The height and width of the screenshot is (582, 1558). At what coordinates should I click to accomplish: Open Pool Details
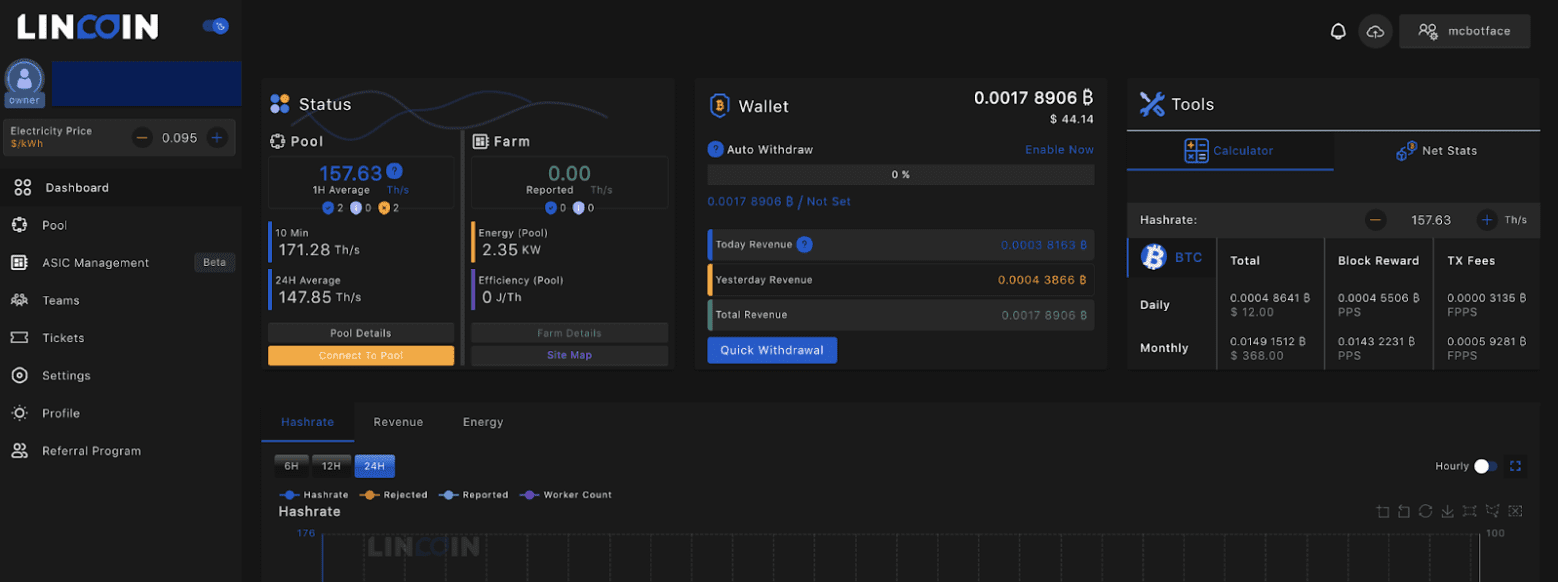[361, 332]
